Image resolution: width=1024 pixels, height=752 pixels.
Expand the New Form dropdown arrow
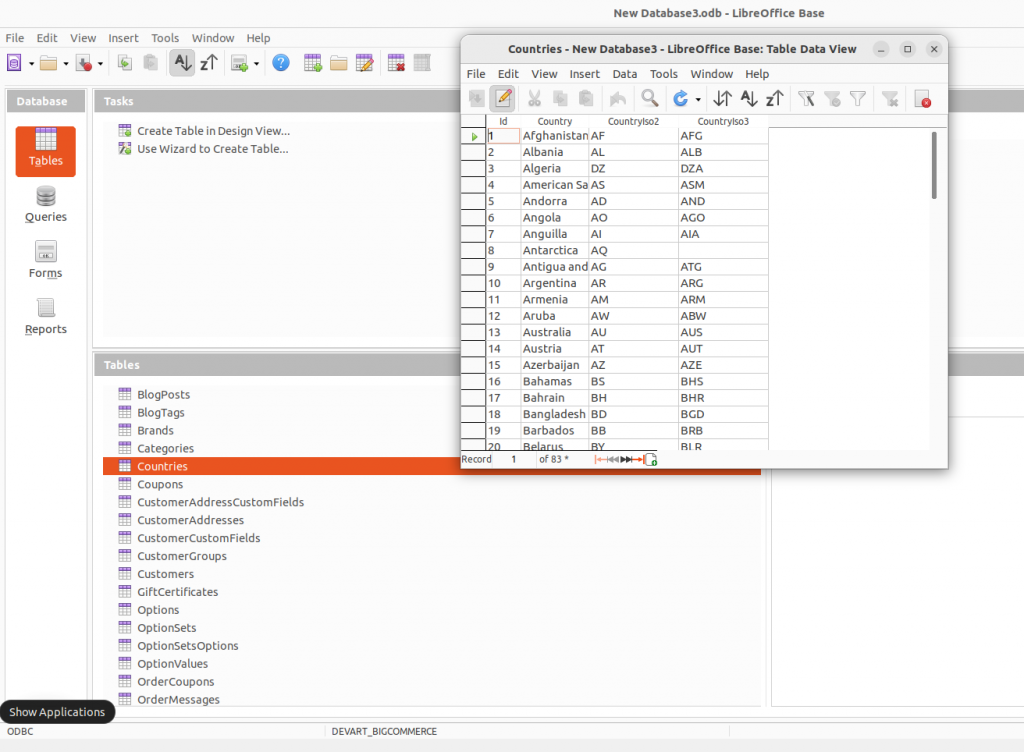(257, 64)
